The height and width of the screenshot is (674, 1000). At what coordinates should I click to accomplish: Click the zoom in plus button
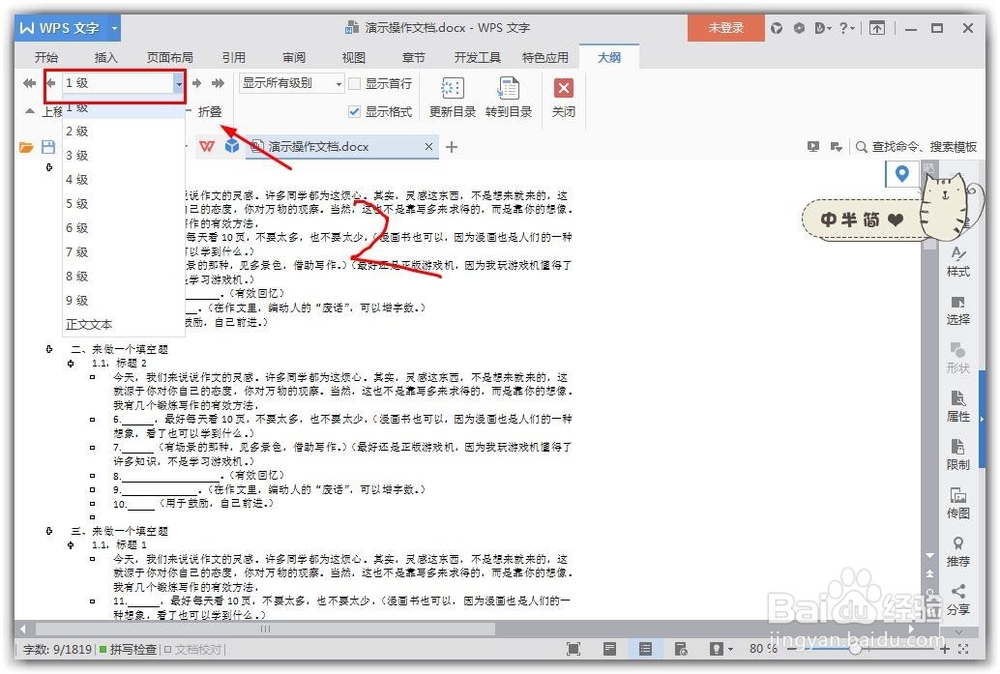coord(945,649)
